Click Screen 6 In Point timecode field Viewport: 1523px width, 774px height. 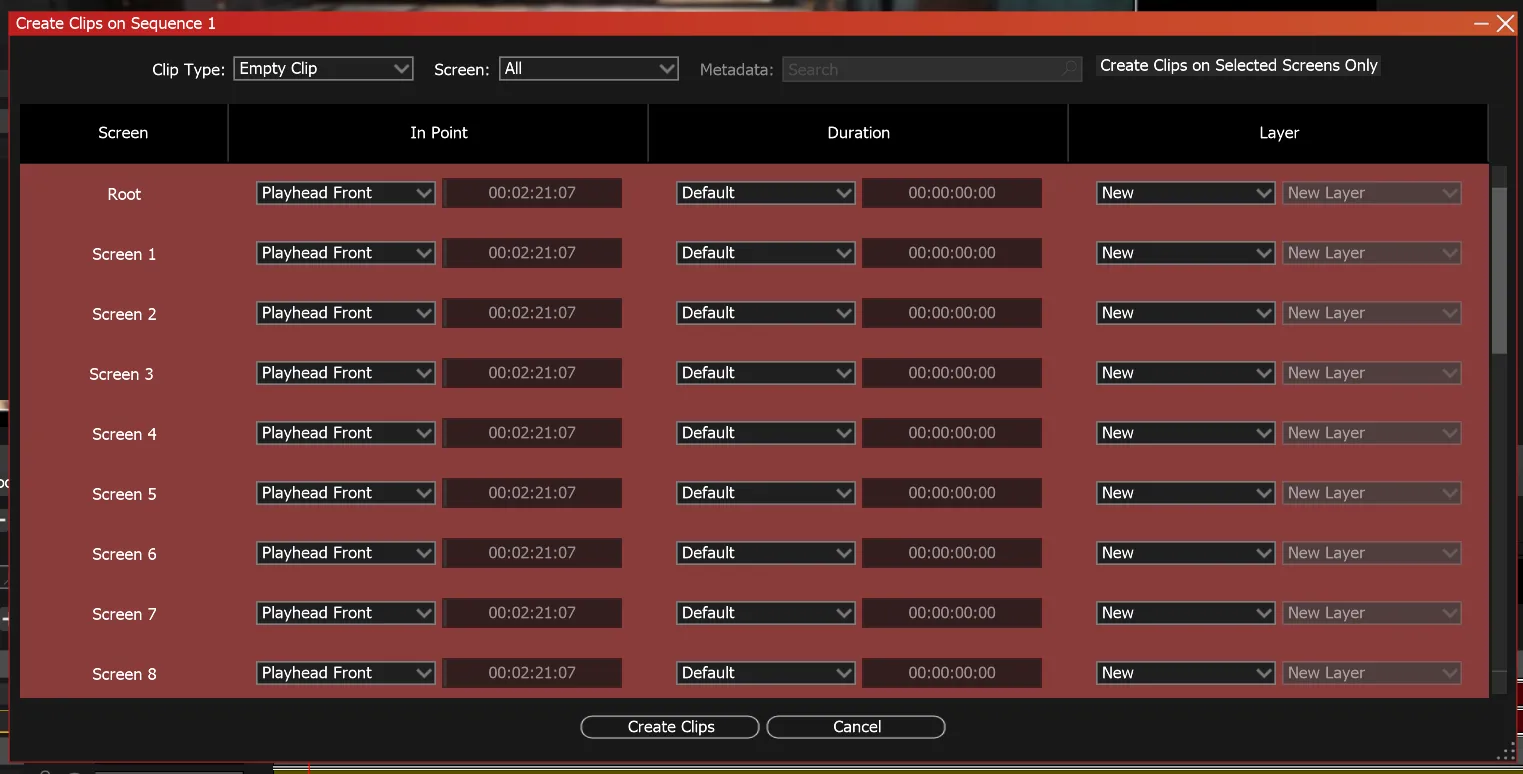(532, 553)
